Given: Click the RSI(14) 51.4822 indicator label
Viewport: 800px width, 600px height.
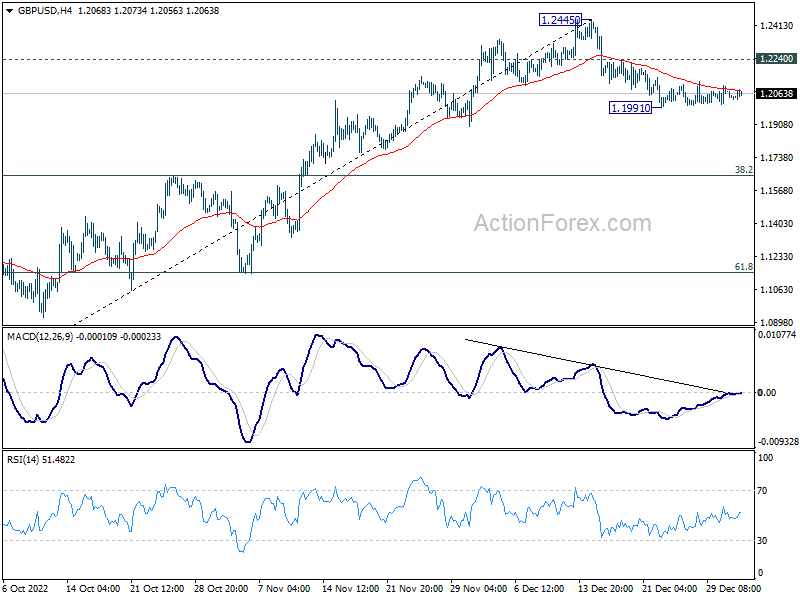Looking at the screenshot, I should pos(41,460).
